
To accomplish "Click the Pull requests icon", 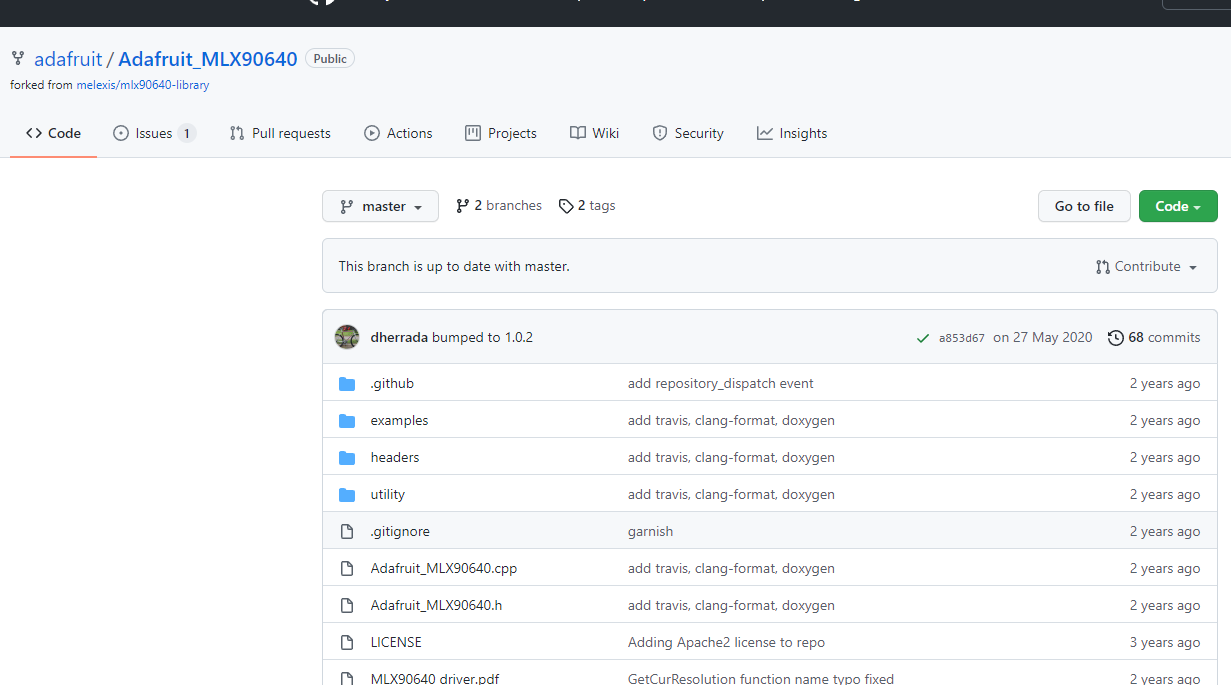I will [237, 133].
